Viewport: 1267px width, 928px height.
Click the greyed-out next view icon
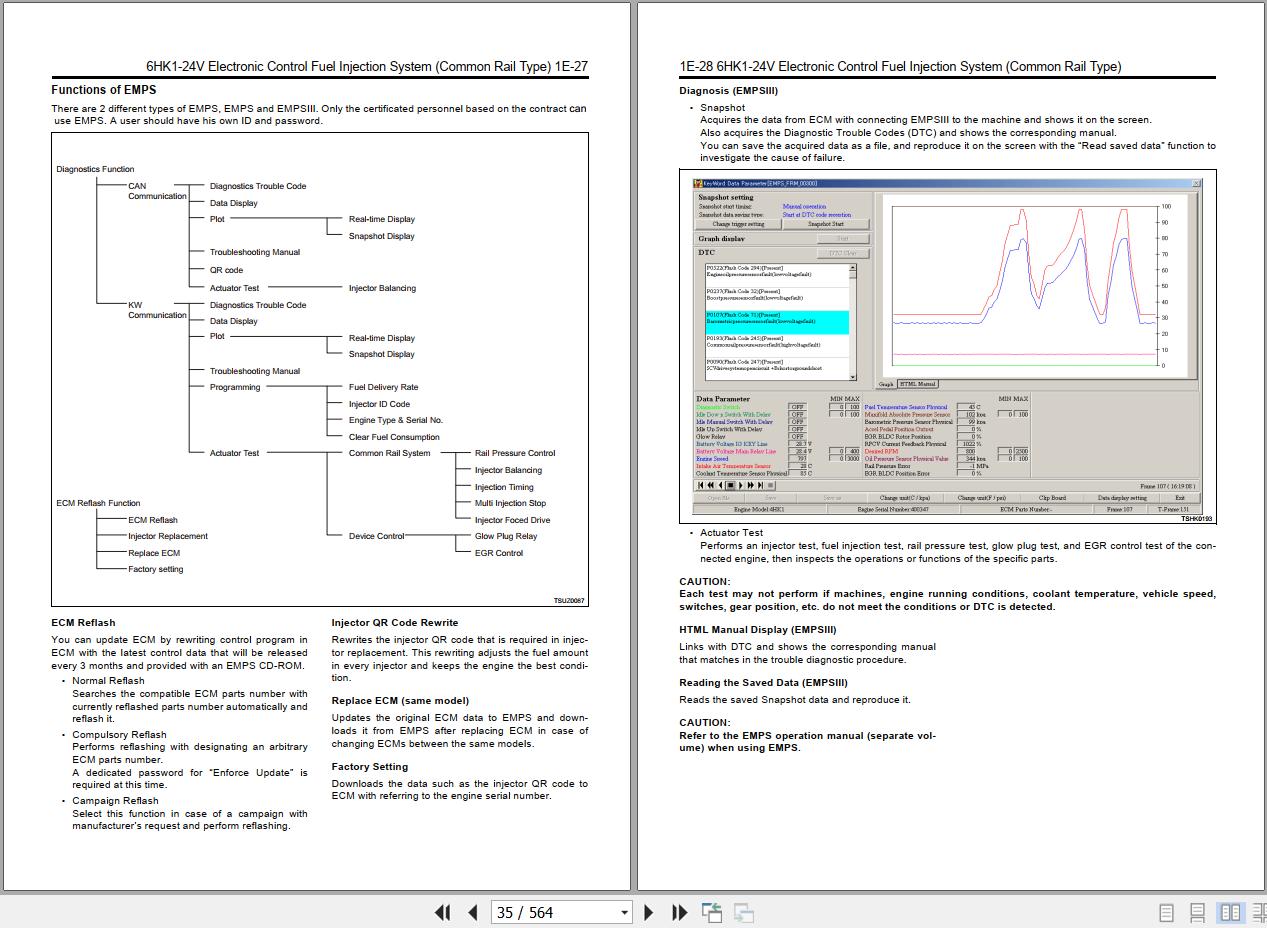(744, 912)
